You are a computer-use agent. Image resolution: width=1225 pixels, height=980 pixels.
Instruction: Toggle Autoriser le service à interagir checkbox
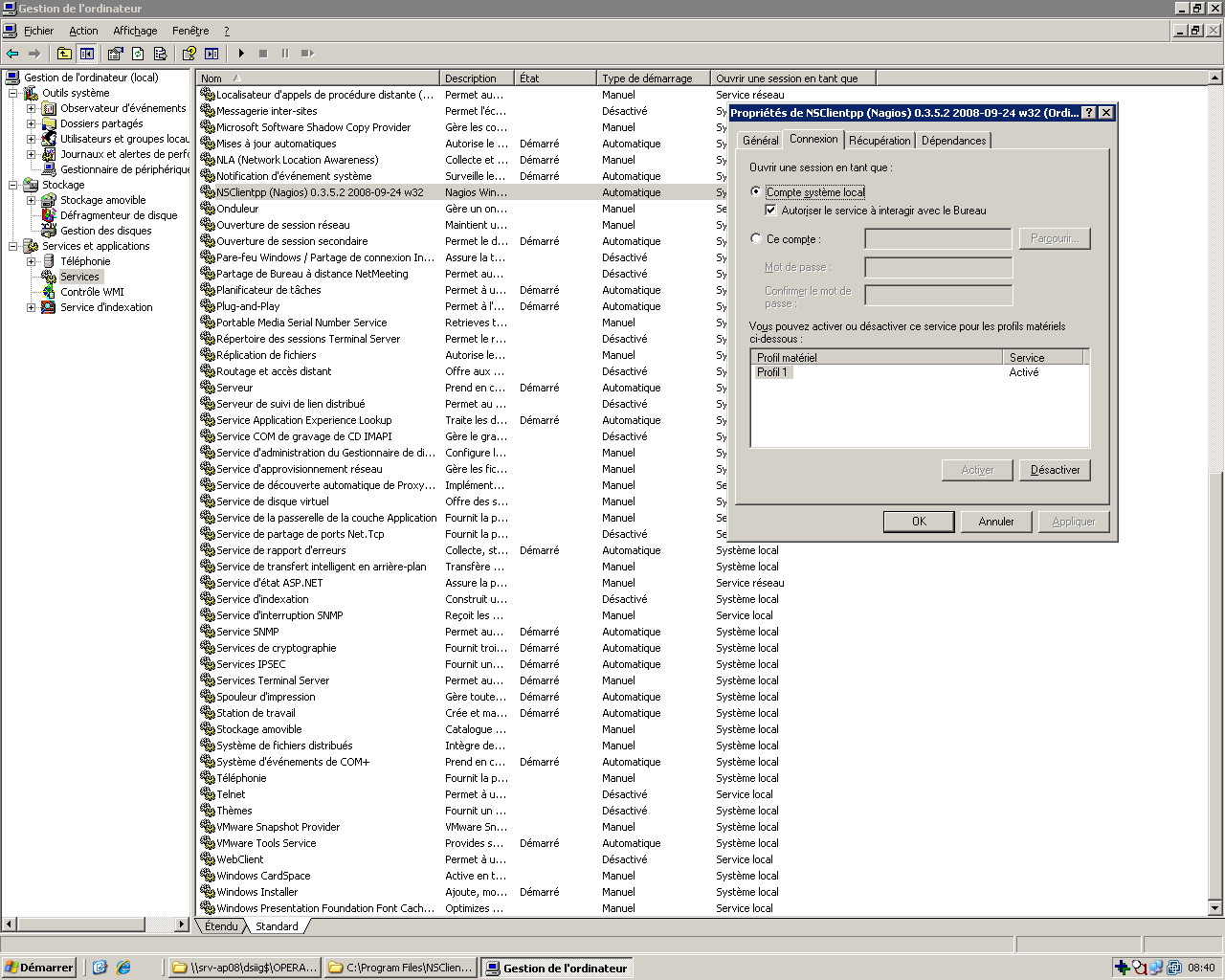771,211
